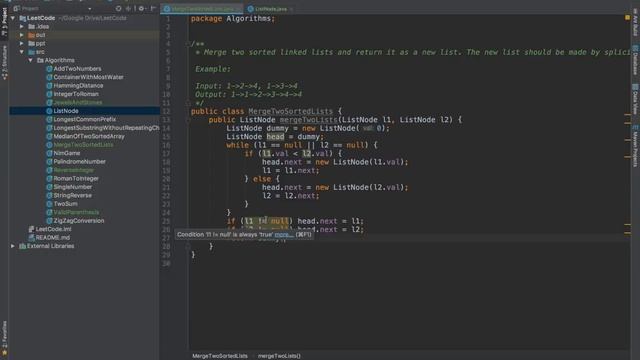Open ReverseInteger class

pos(73,170)
